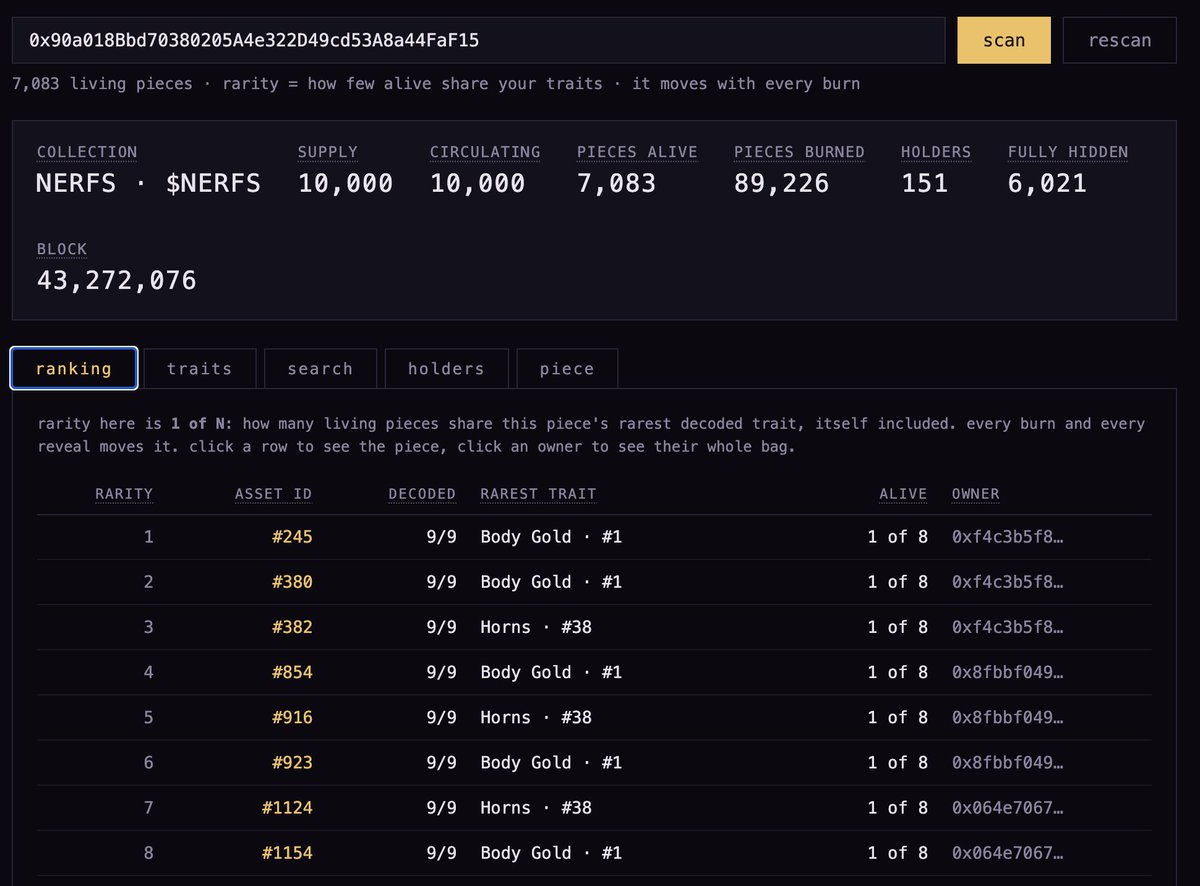Click owner 0xf4c3b5f8… in row #245
Image resolution: width=1200 pixels, height=886 pixels.
1007,537
